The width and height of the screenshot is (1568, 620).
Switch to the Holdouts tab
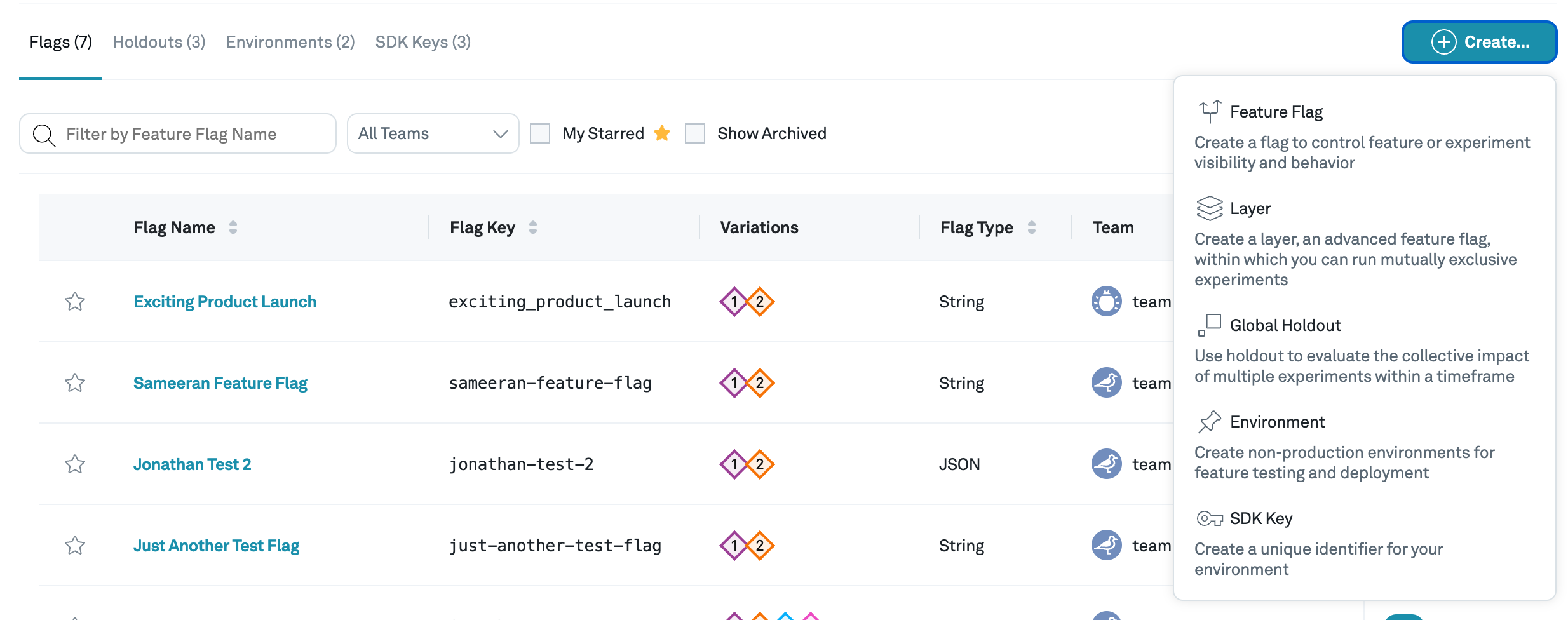pos(159,42)
